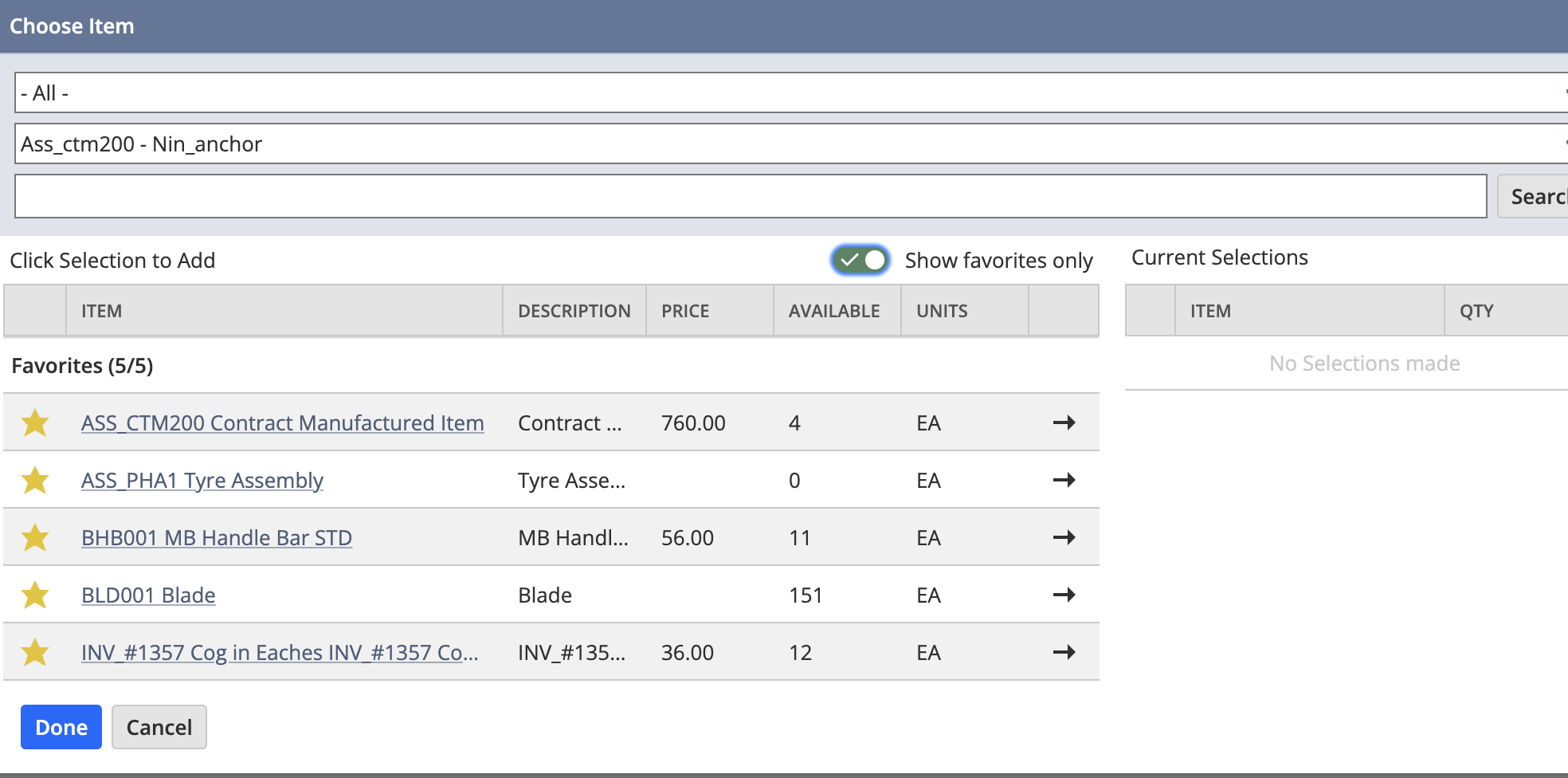This screenshot has height=778, width=1568.
Task: Click arrow to add ASS_PHA1 Tyre Assembly
Action: (1064, 480)
